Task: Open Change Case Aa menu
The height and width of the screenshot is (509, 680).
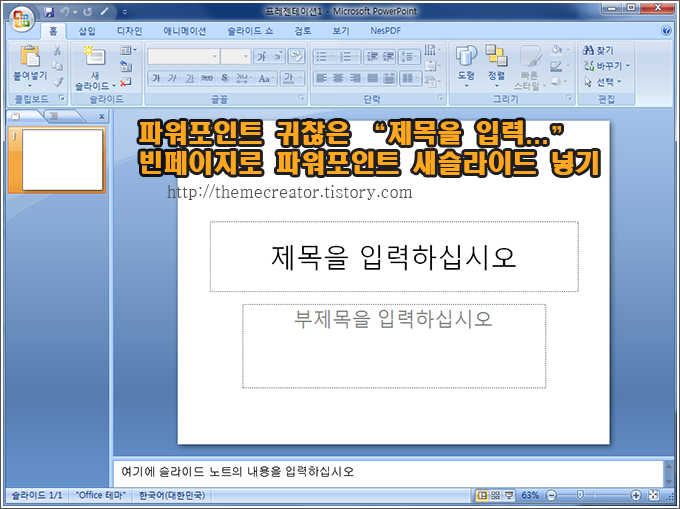Action: coord(266,78)
